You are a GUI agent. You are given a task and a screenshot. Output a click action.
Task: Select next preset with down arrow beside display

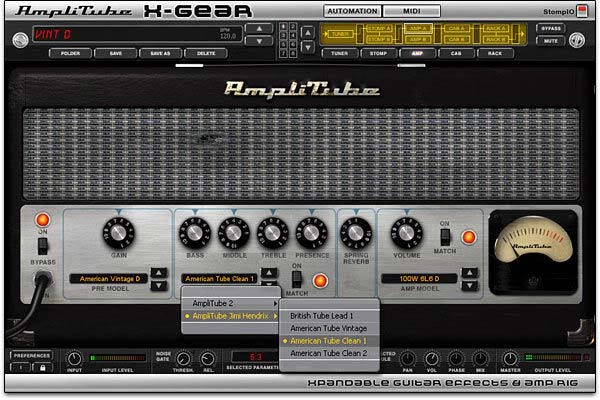pos(259,41)
